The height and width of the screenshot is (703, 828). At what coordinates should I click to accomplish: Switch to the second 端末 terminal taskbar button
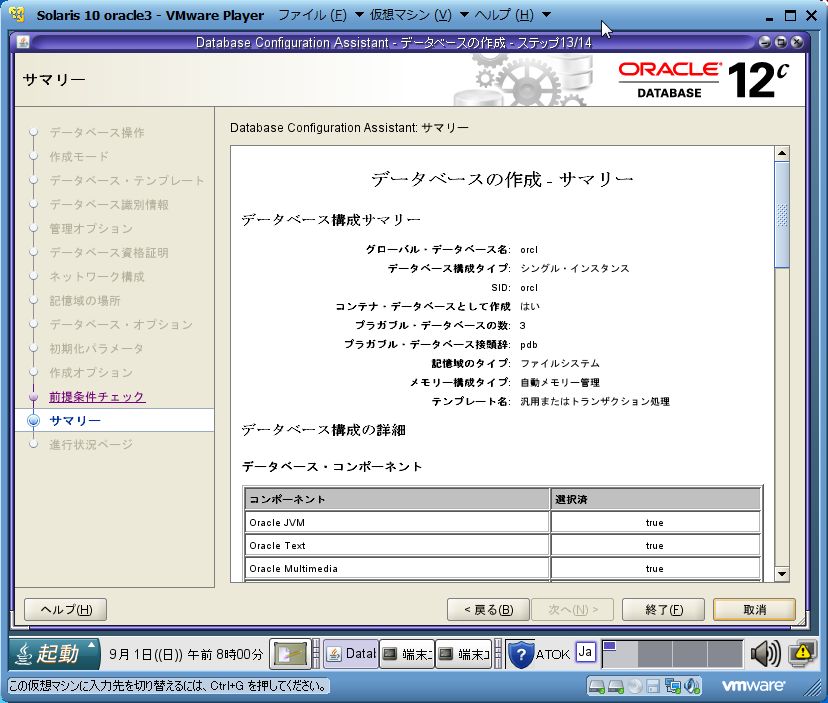coord(464,654)
